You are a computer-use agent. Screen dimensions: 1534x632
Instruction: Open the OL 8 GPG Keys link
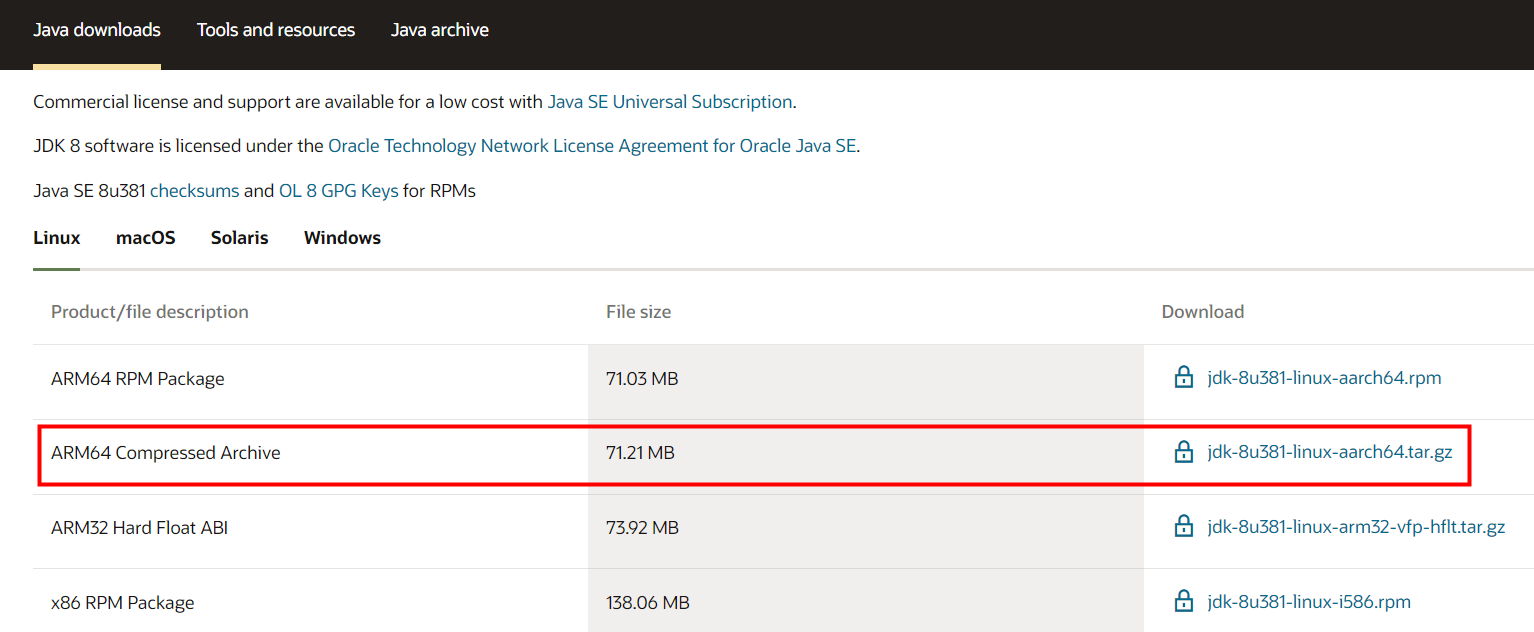(339, 190)
